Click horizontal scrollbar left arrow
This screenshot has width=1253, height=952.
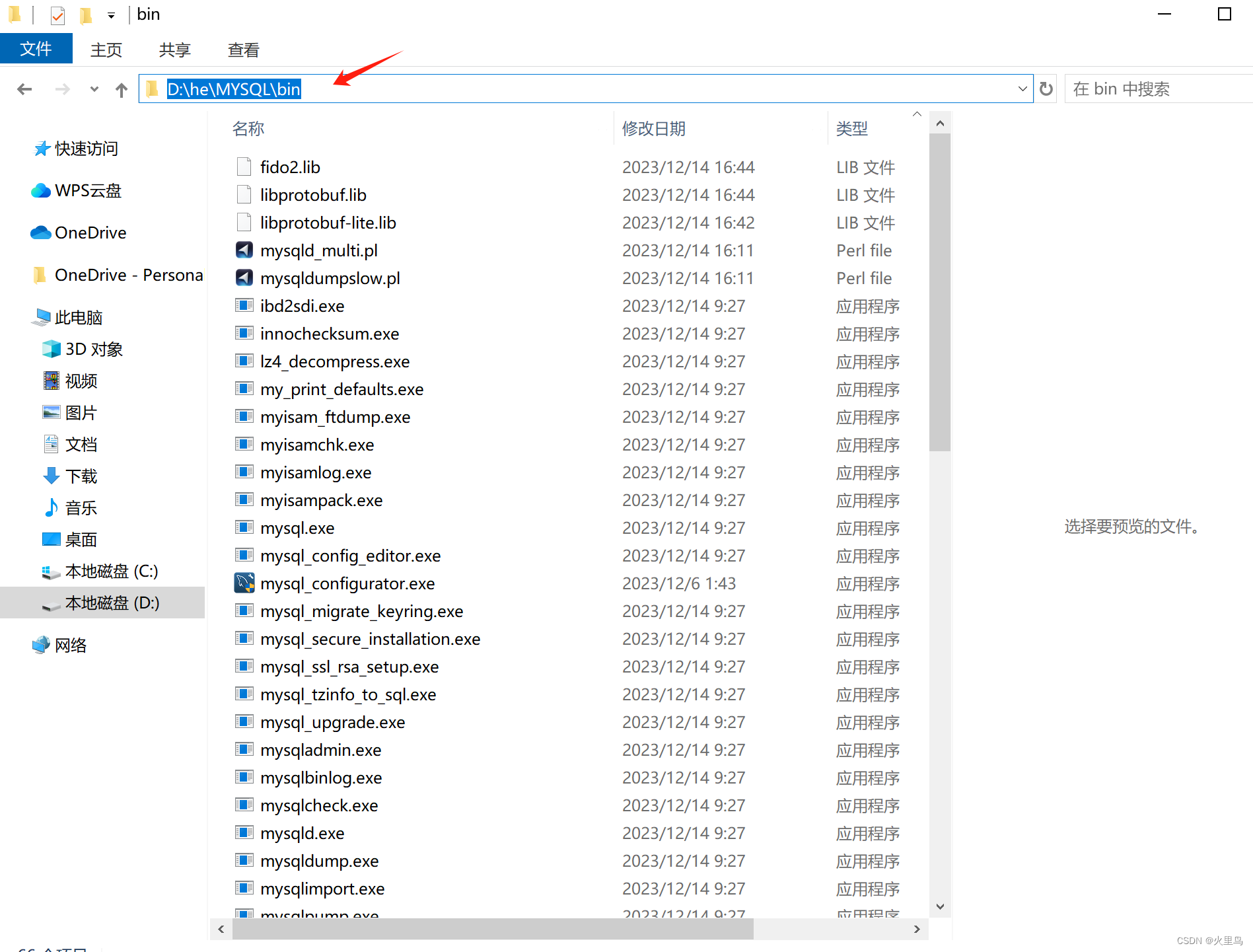click(221, 929)
